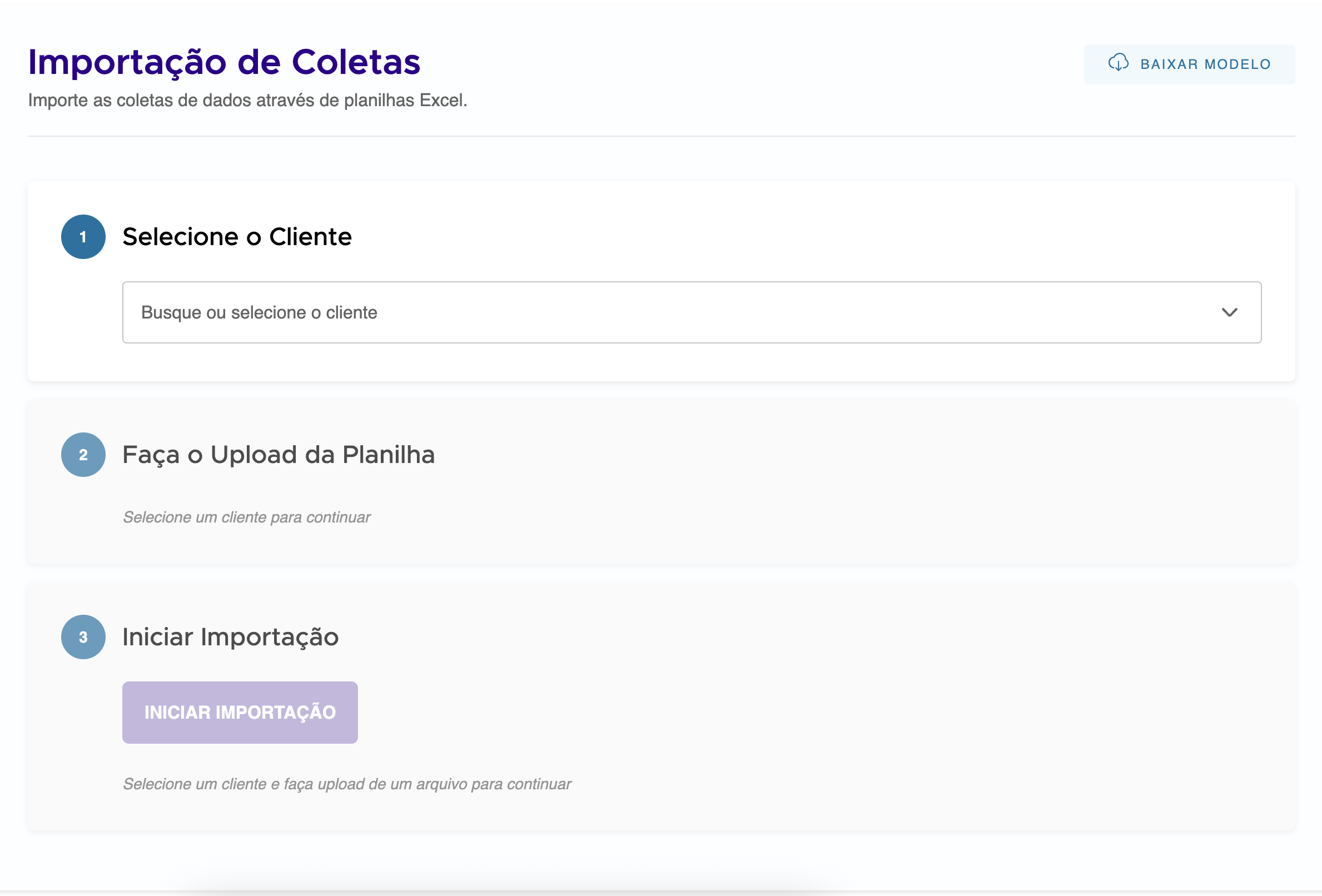Expand the client dropdown chevron

[x=1229, y=312]
